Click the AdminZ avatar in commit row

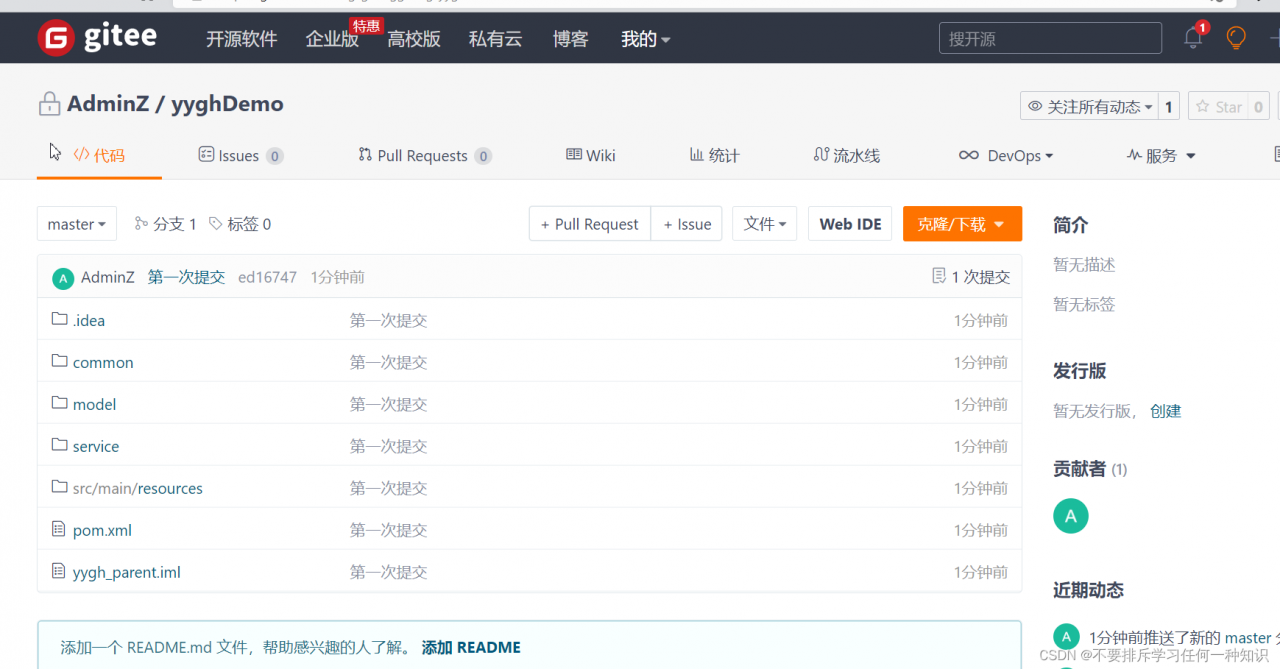pyautogui.click(x=63, y=278)
